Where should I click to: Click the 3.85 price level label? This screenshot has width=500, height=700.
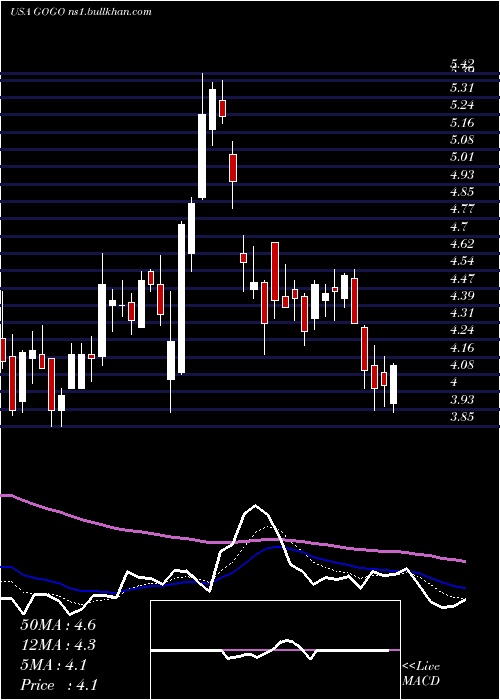tap(462, 417)
